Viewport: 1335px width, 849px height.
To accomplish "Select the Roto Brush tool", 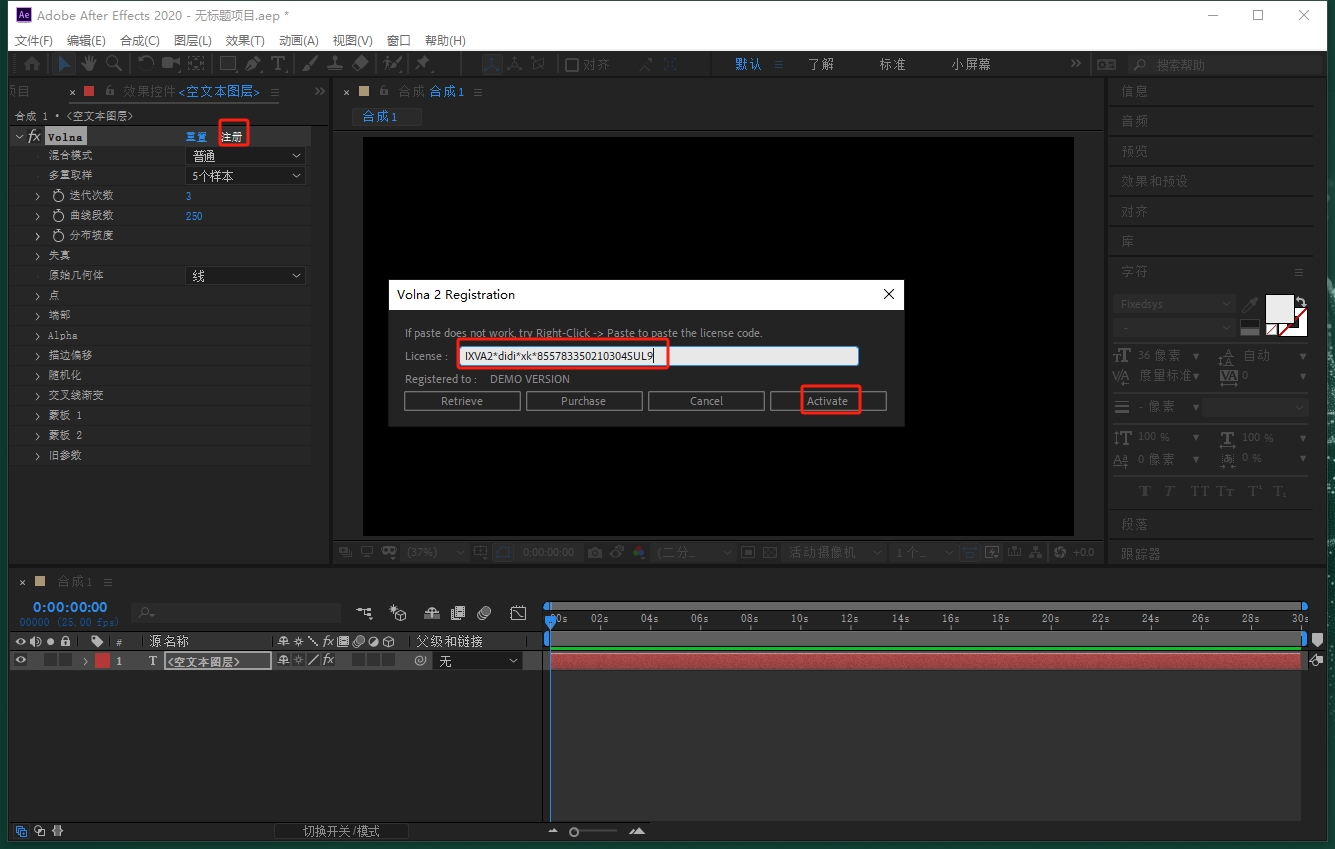I will (x=392, y=64).
